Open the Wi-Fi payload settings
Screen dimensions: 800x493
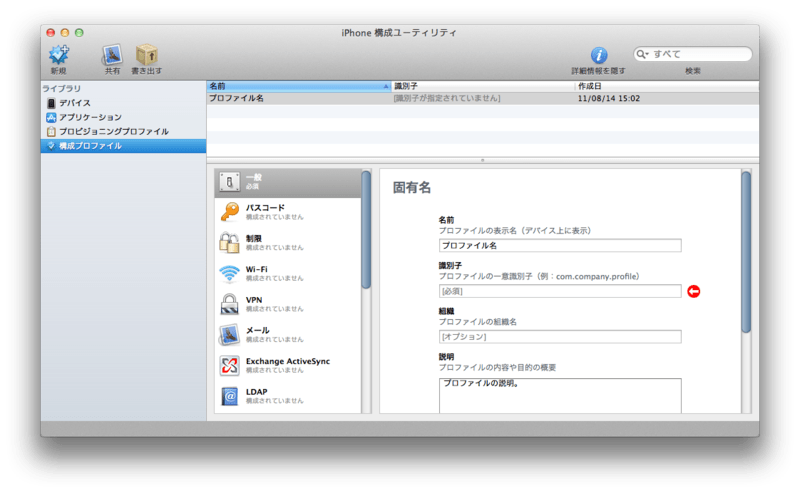(230, 272)
